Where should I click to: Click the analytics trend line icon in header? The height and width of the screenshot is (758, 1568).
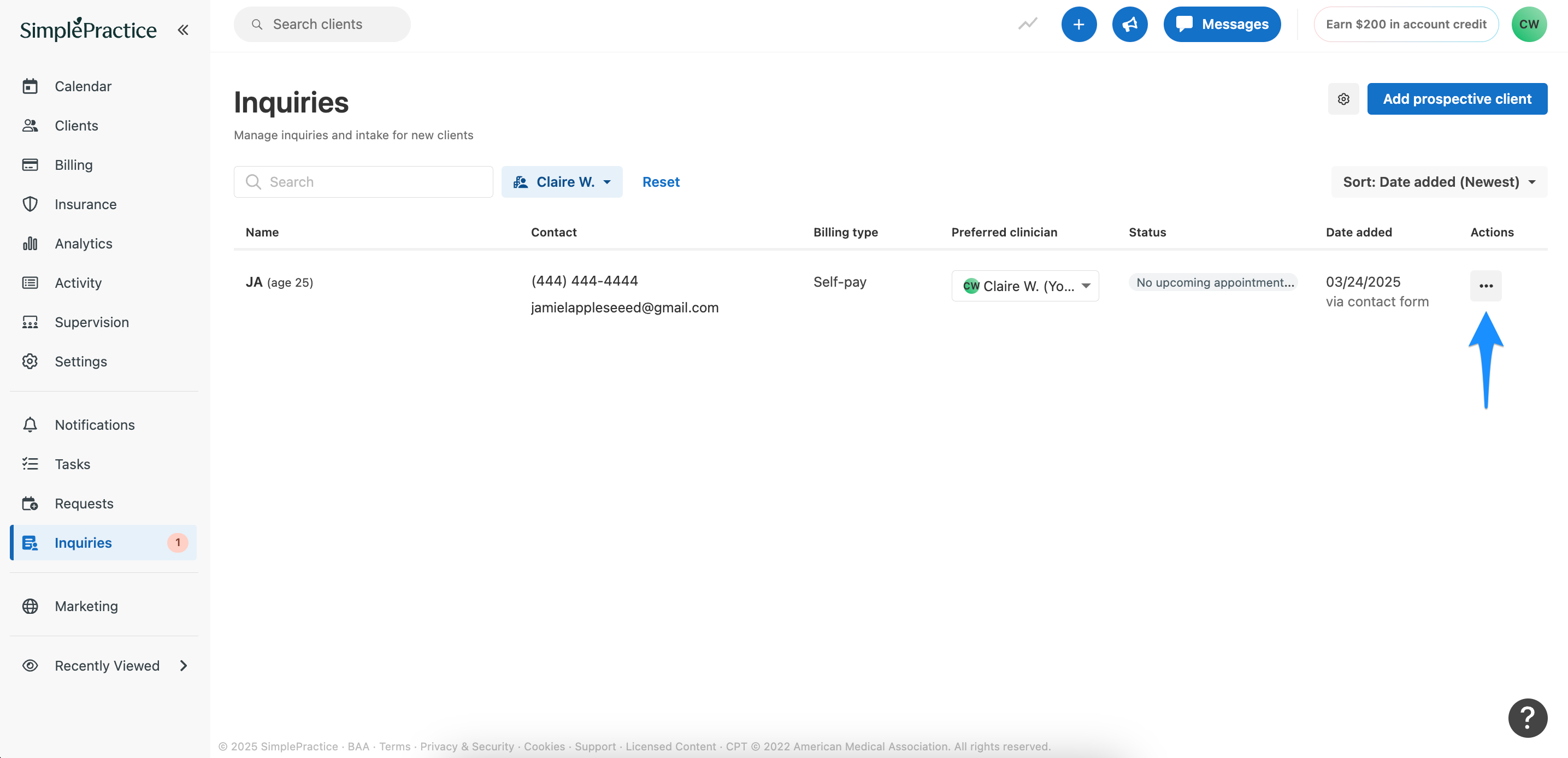[1028, 25]
